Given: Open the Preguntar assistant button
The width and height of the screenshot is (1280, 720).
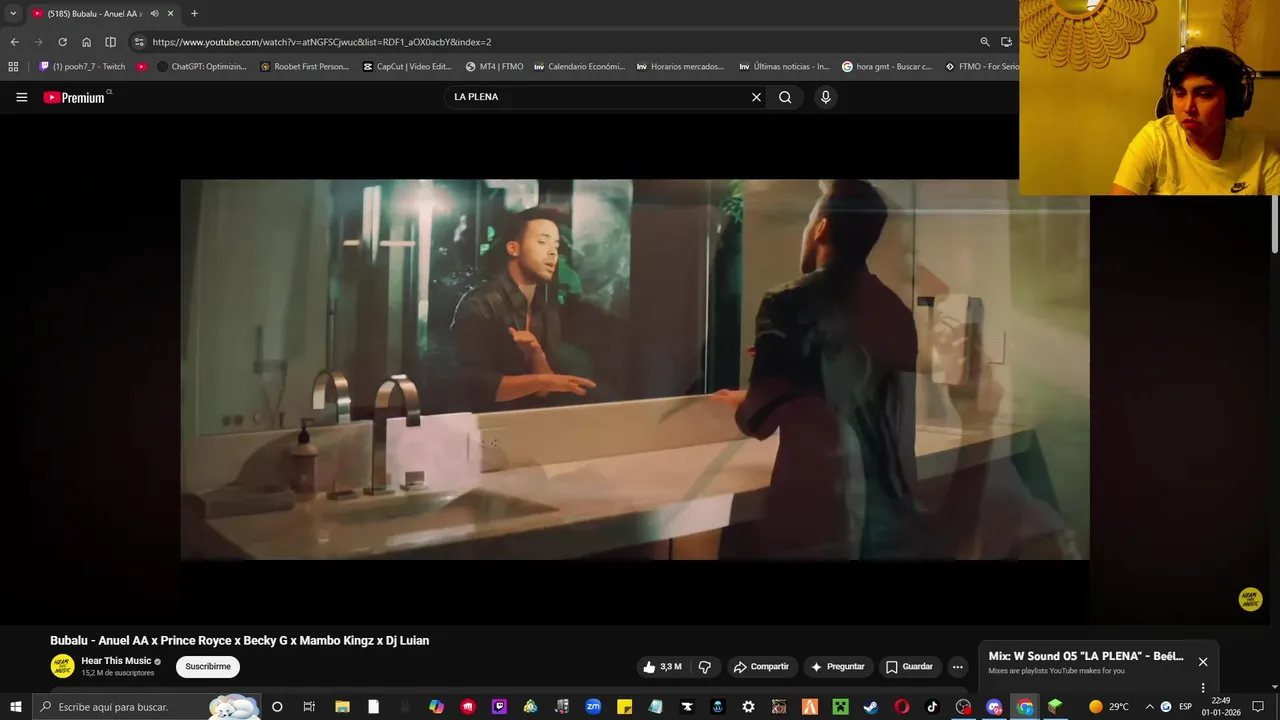Looking at the screenshot, I should [838, 667].
